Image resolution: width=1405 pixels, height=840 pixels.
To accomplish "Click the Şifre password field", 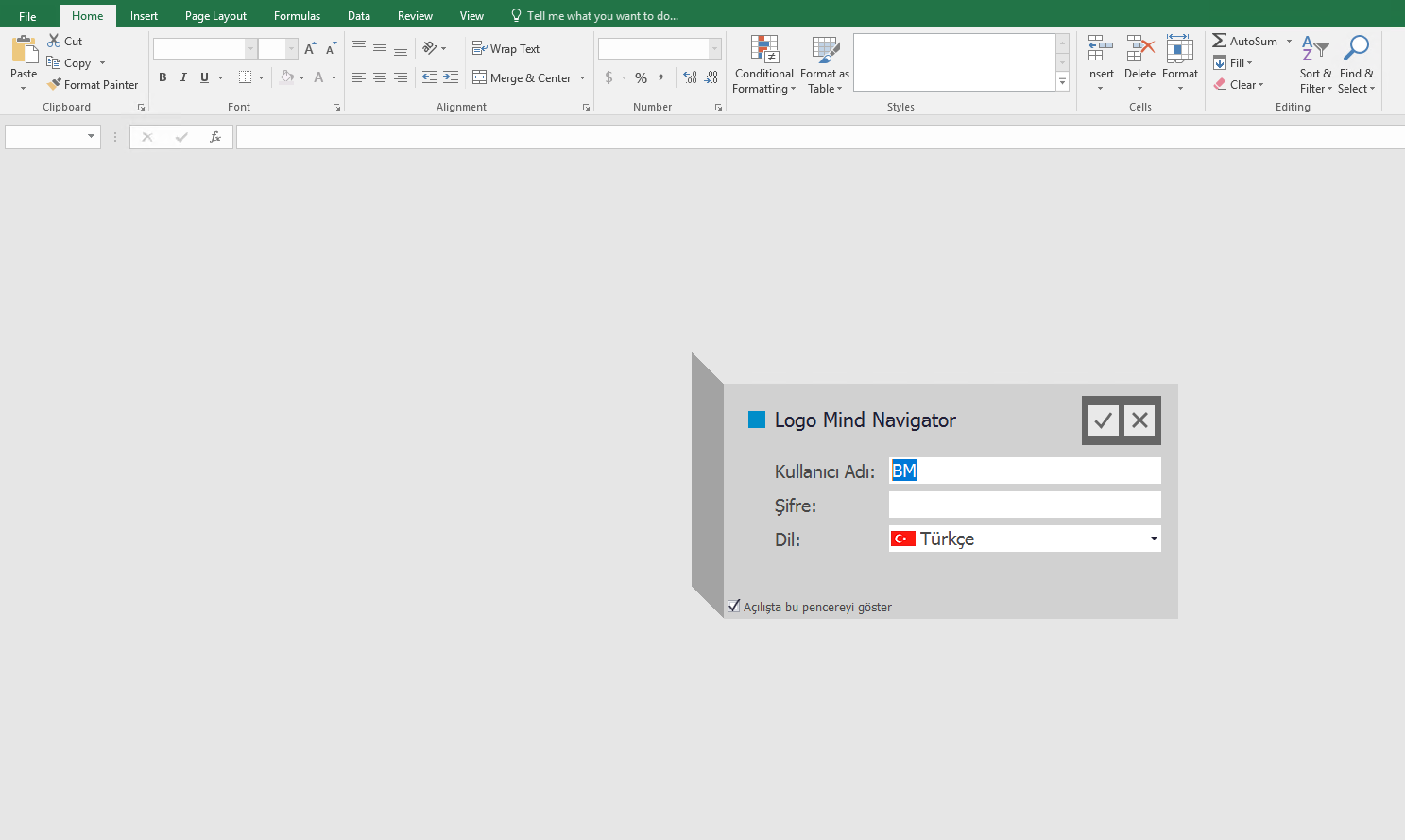I will pos(1024,505).
